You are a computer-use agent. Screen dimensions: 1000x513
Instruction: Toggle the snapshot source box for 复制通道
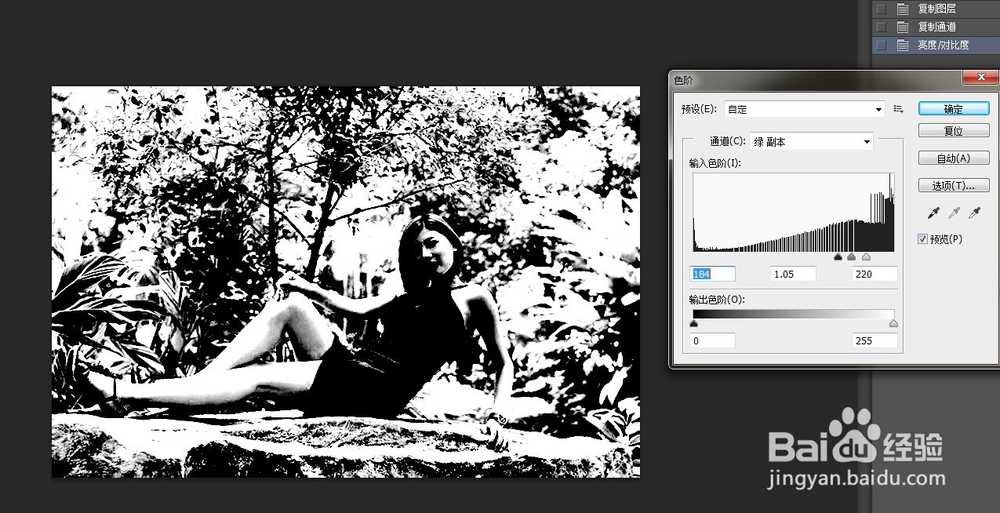[x=881, y=27]
